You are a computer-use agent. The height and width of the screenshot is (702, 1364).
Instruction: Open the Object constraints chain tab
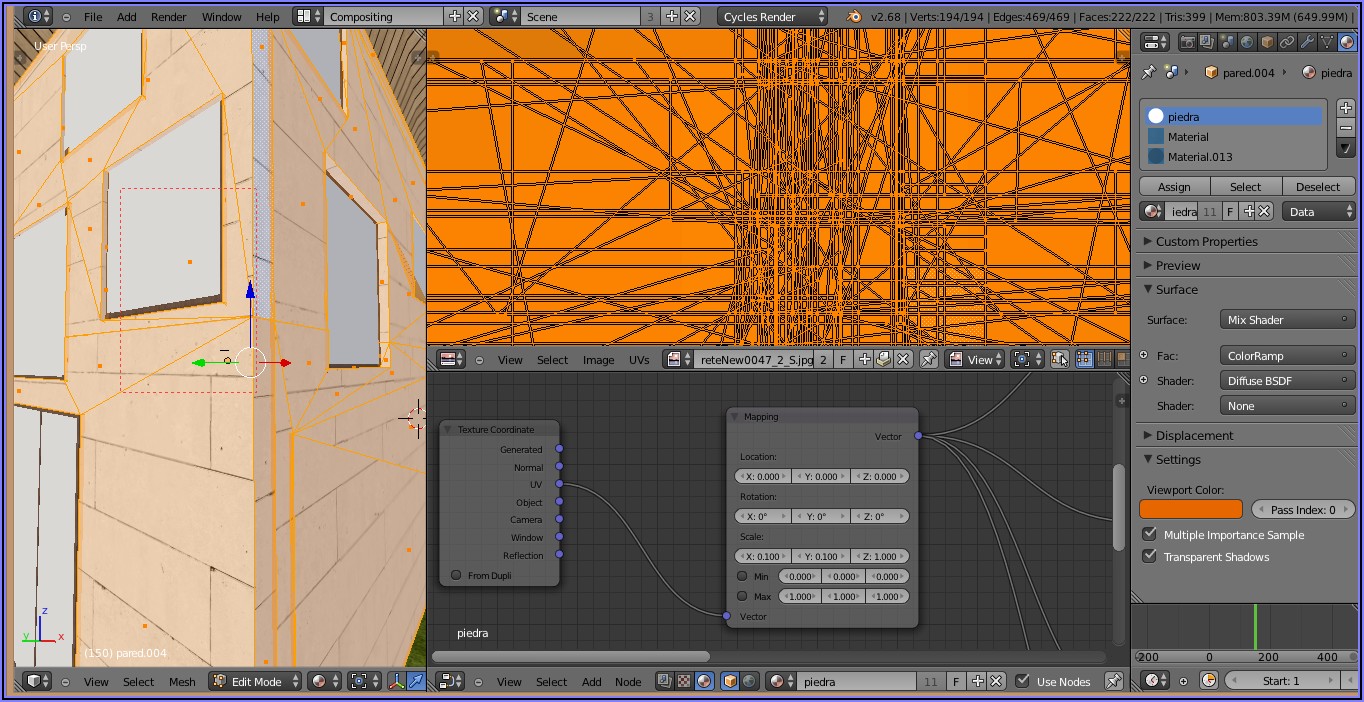(x=1287, y=42)
